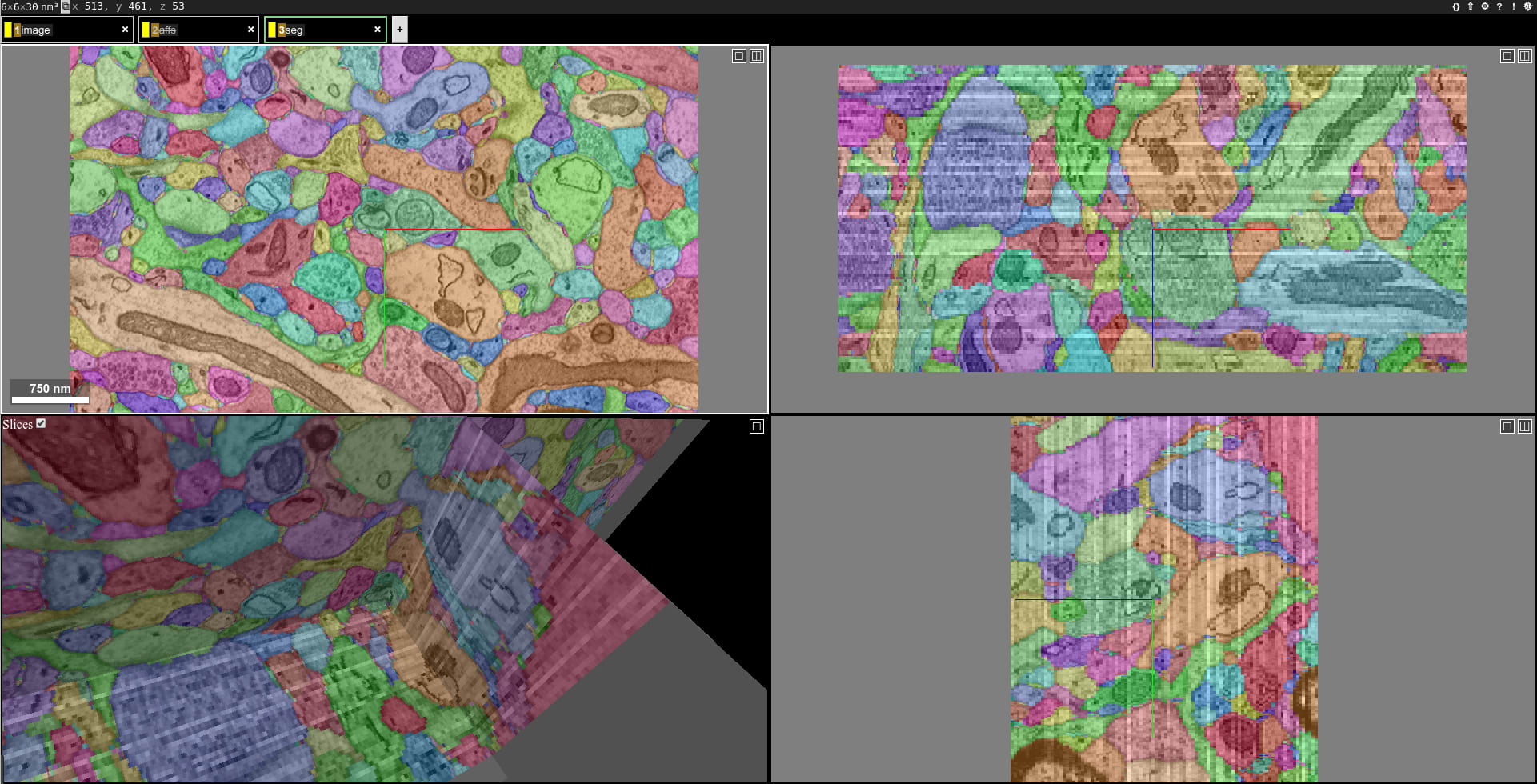Share the viewer state using the up-arrow icon
Viewport: 1537px width, 784px height.
click(x=1470, y=6)
